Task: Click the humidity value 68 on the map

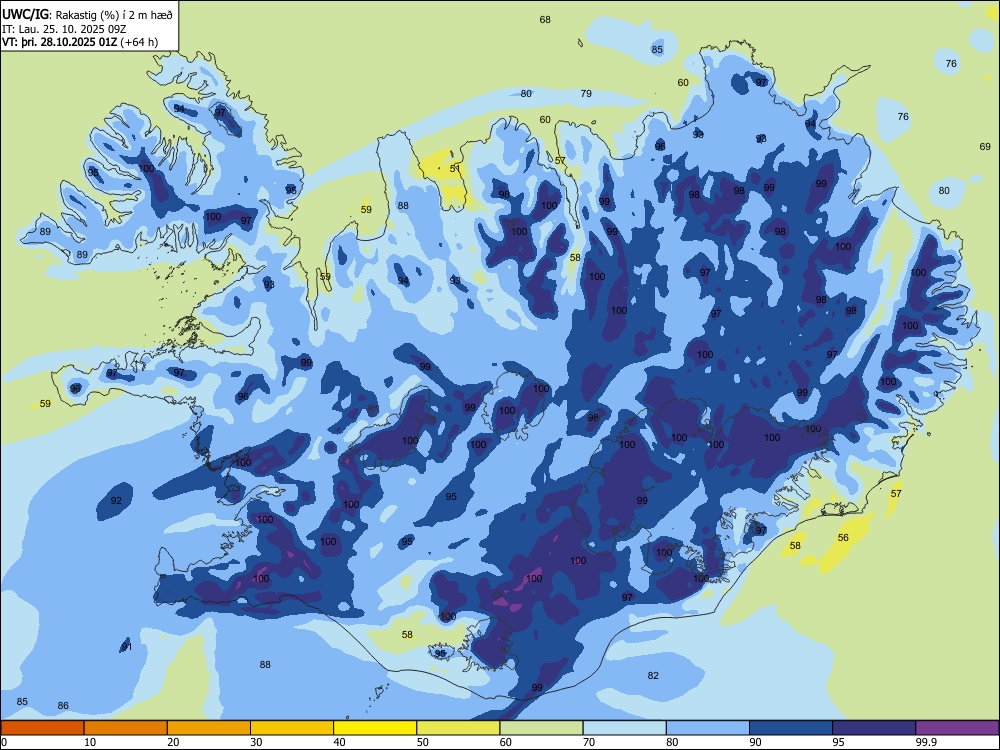Action: (x=545, y=20)
